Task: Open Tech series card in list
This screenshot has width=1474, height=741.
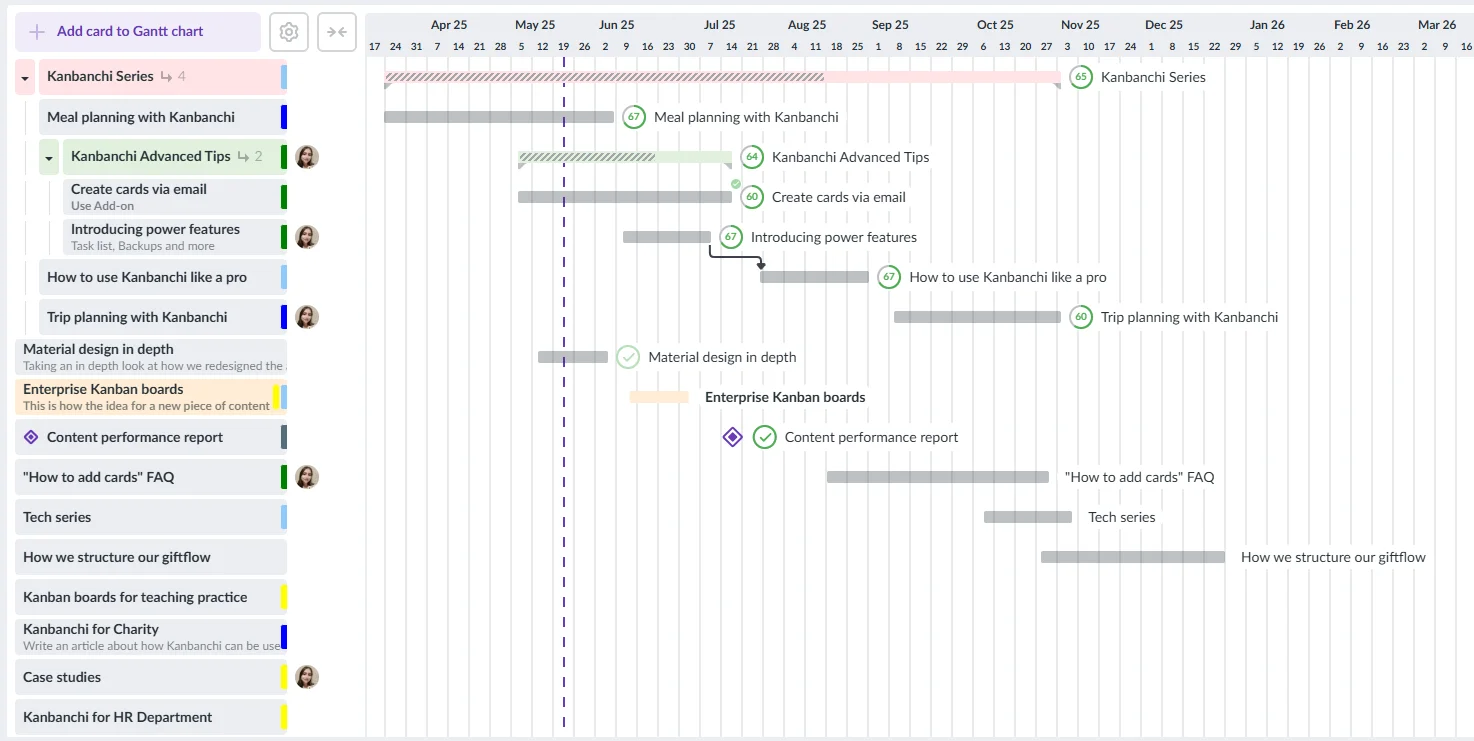Action: point(151,517)
